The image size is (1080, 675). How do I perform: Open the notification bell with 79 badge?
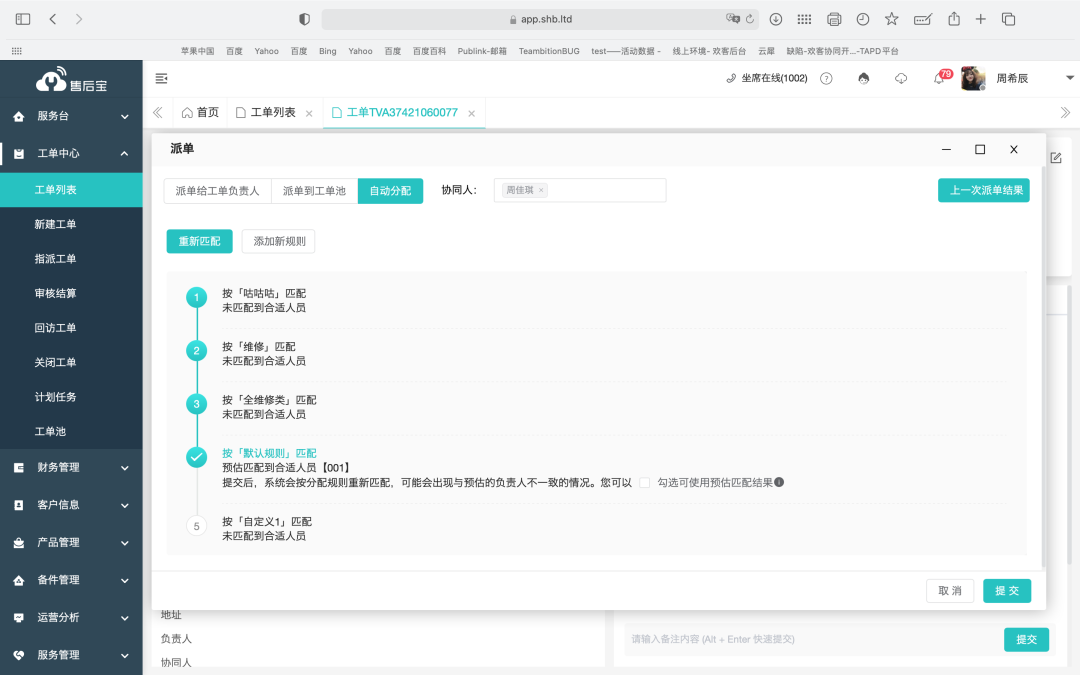click(x=939, y=79)
